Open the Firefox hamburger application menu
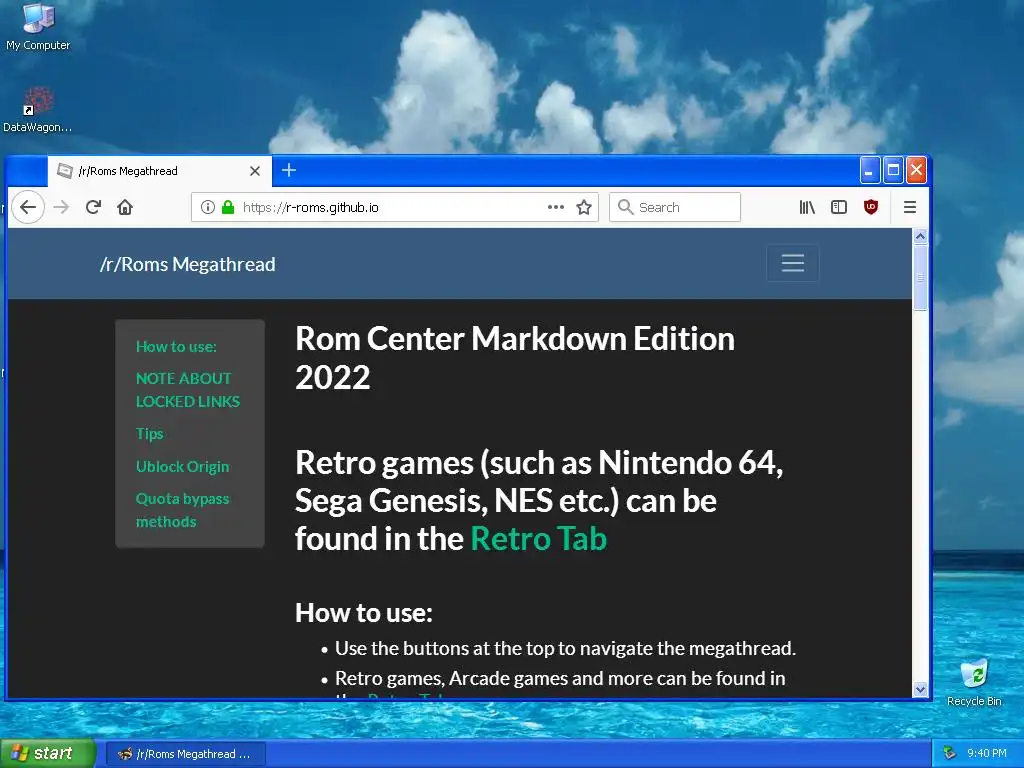1024x768 pixels. pyautogui.click(x=909, y=207)
